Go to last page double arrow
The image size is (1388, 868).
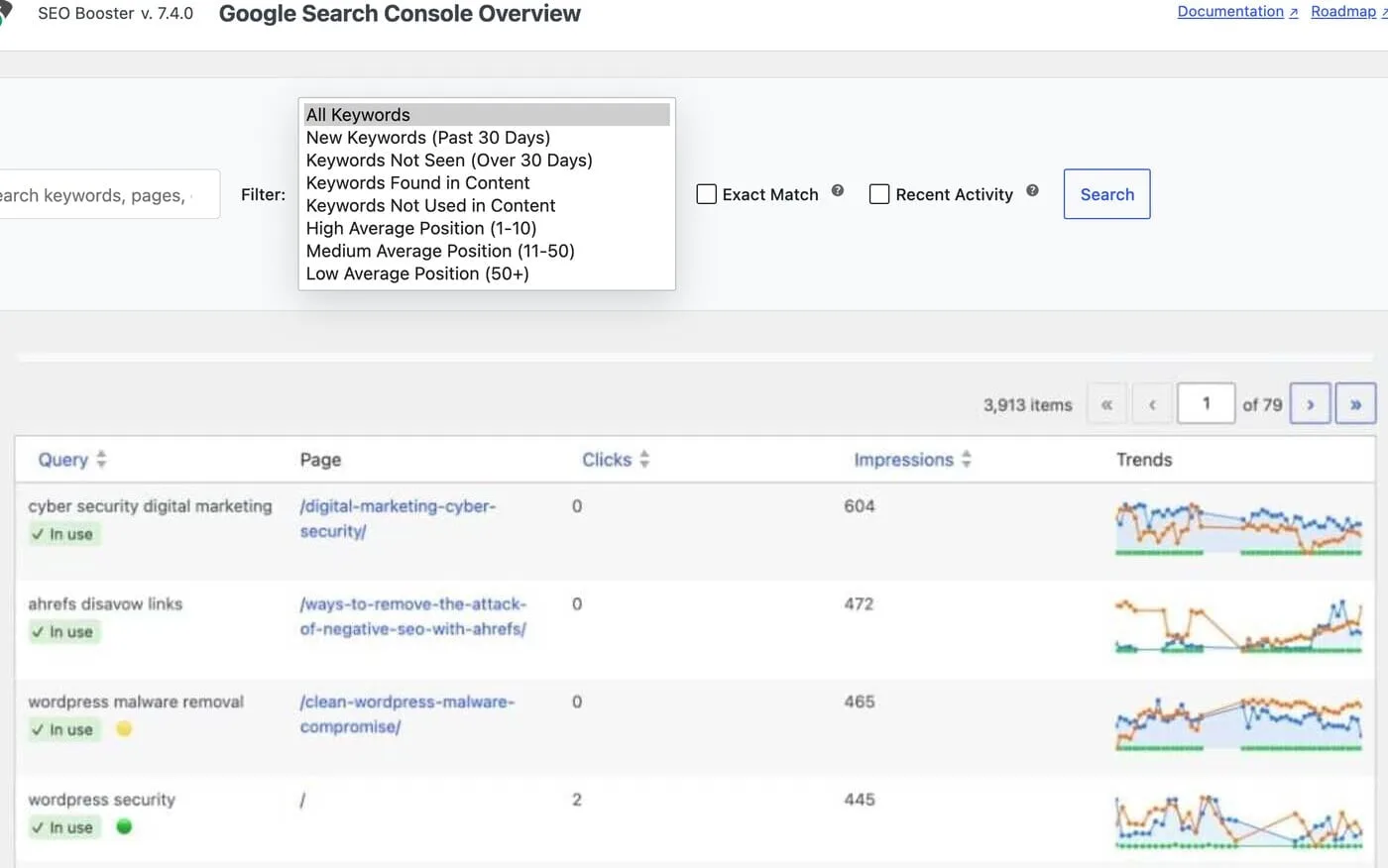[x=1355, y=404]
